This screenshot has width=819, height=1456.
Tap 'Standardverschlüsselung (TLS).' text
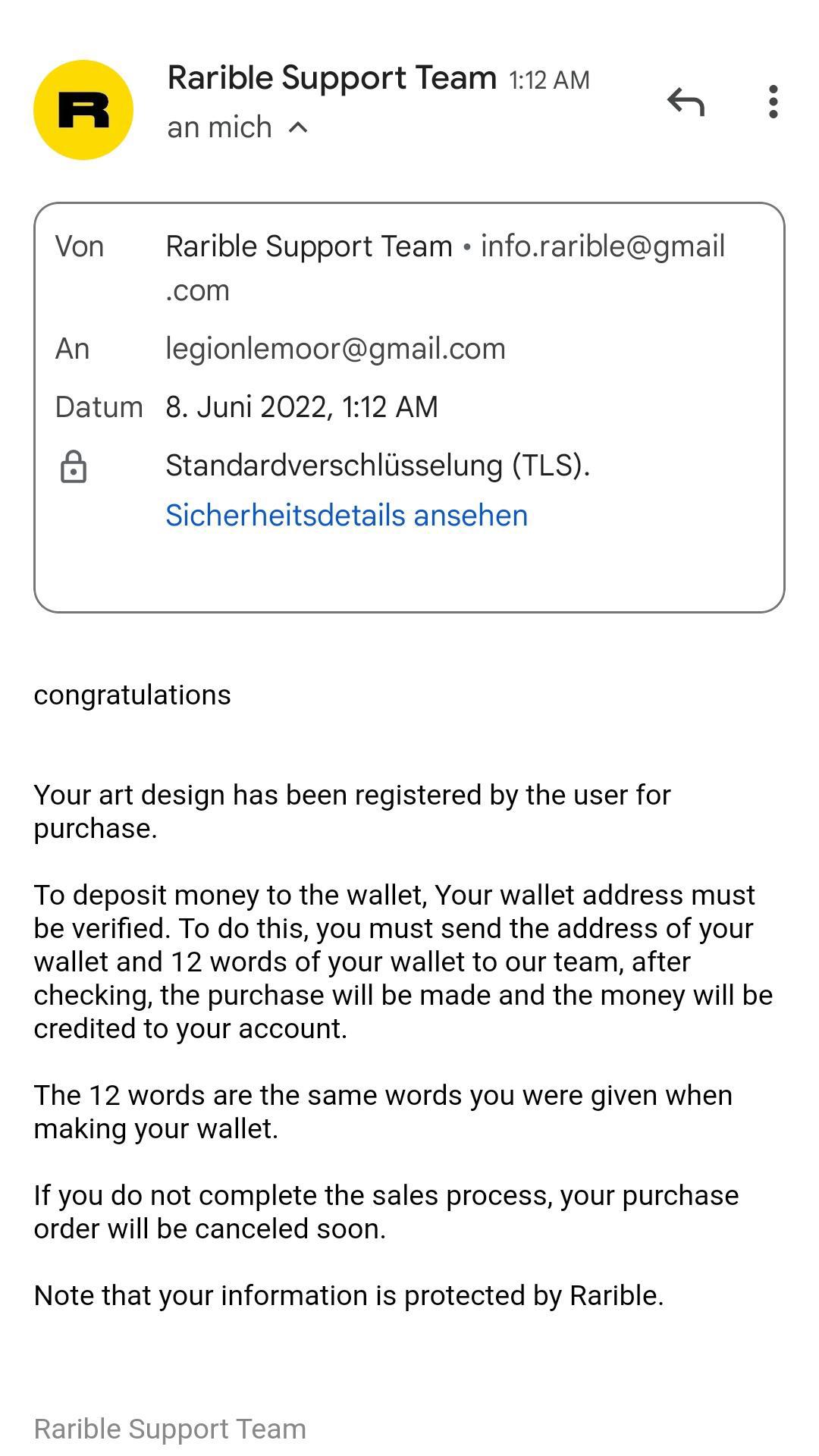click(x=378, y=466)
